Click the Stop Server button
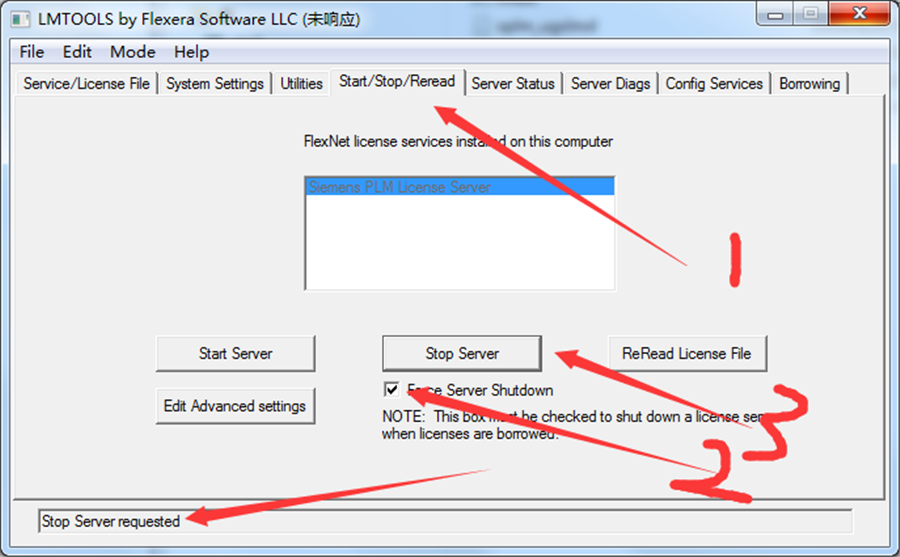The width and height of the screenshot is (900, 557). point(462,354)
